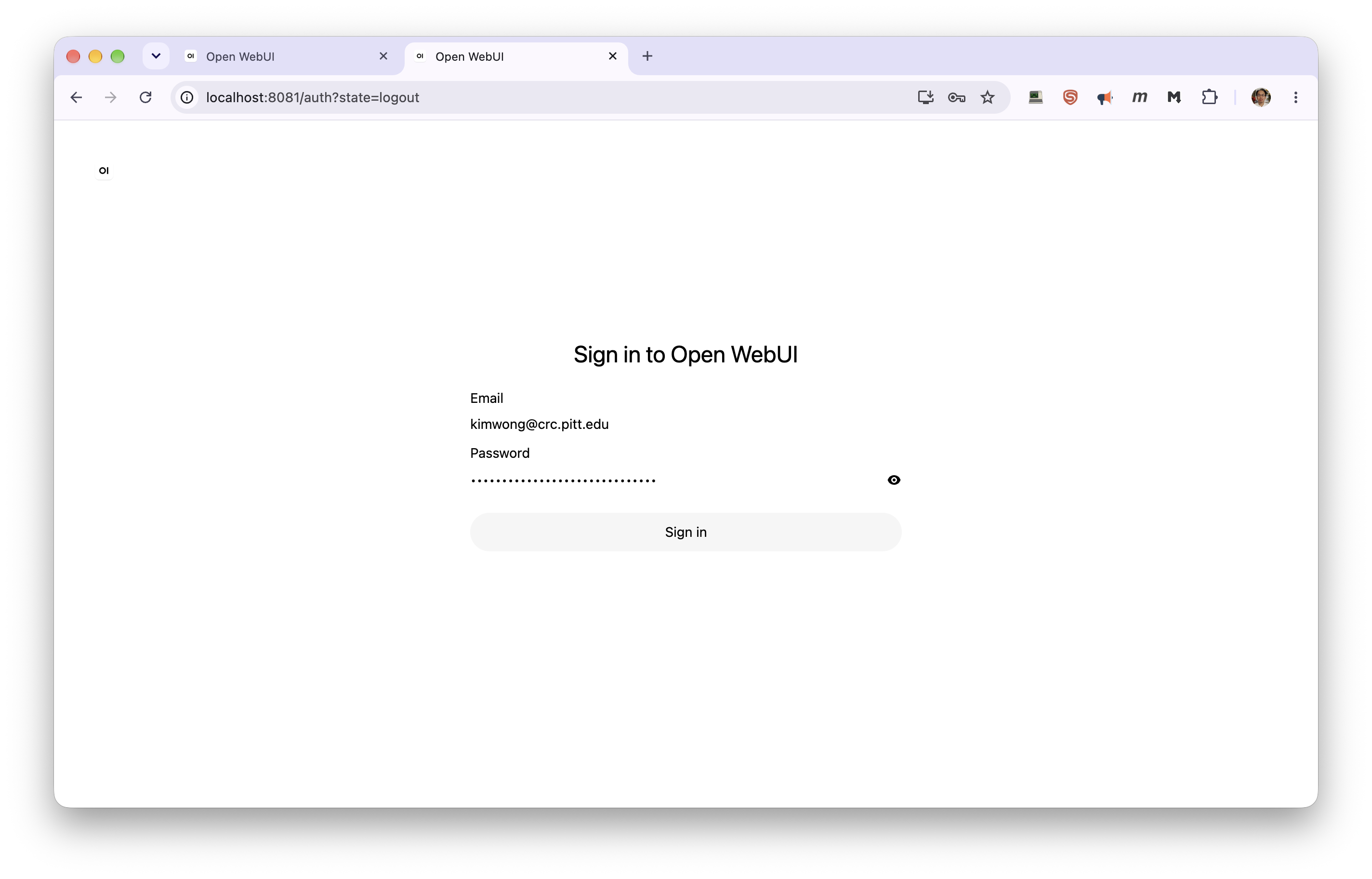Show password with the eye icon
Screen dimensions: 1372x879
[894, 480]
